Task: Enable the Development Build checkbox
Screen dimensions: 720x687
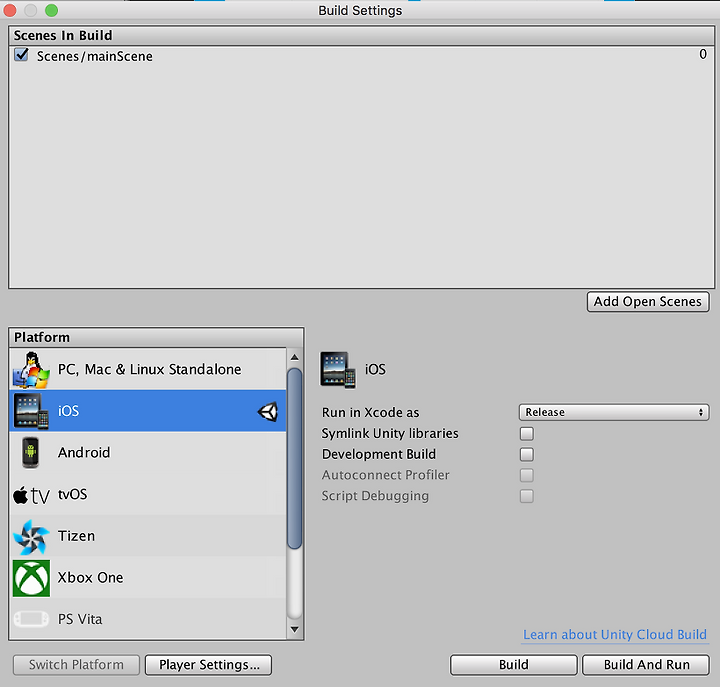Action: [x=527, y=454]
